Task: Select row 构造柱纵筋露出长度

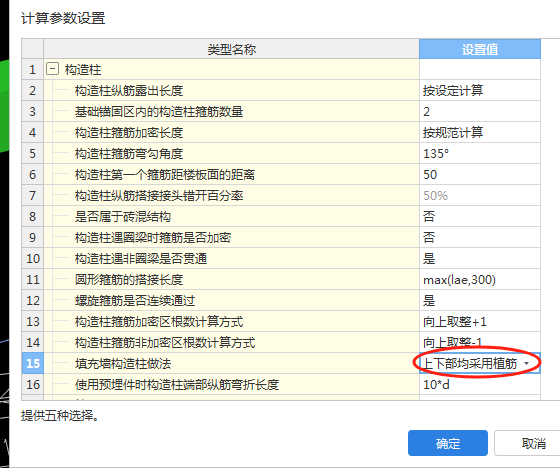Action: [231, 90]
